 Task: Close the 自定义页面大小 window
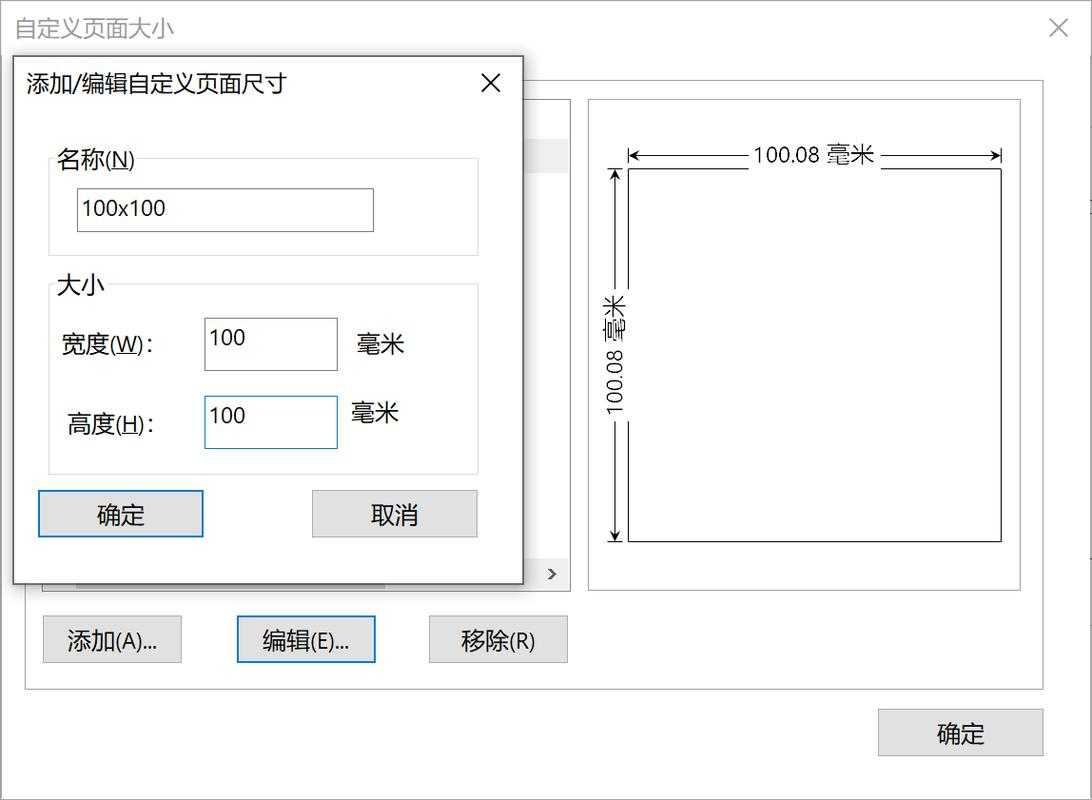pyautogui.click(x=1058, y=28)
